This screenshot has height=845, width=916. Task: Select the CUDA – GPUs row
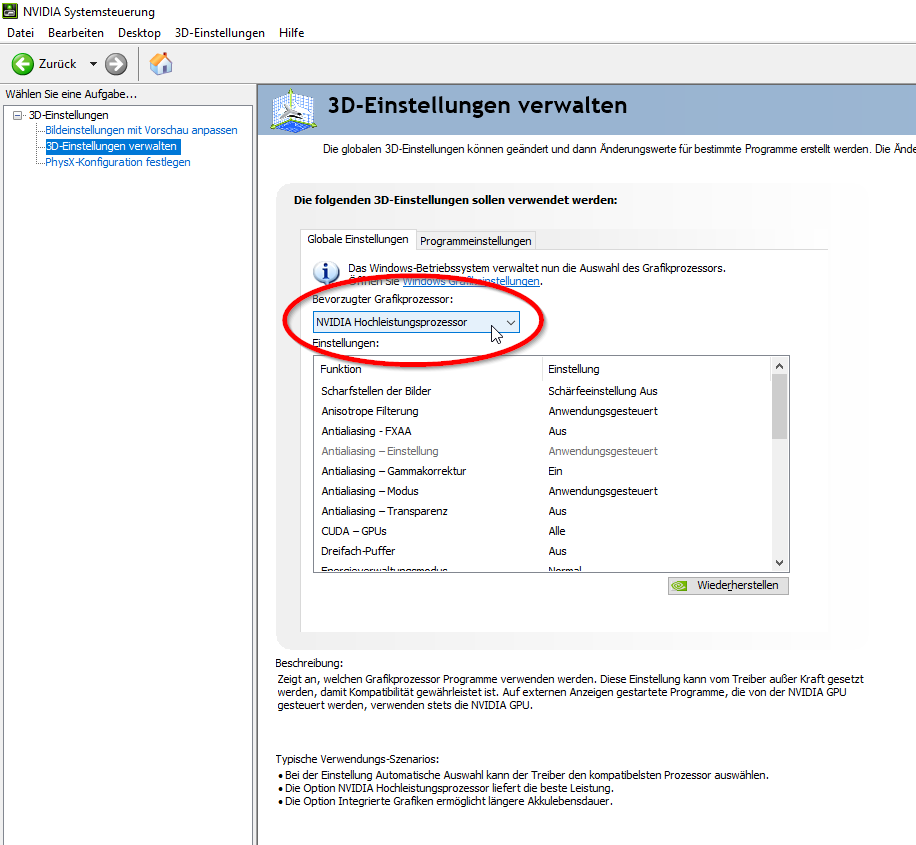pos(542,531)
